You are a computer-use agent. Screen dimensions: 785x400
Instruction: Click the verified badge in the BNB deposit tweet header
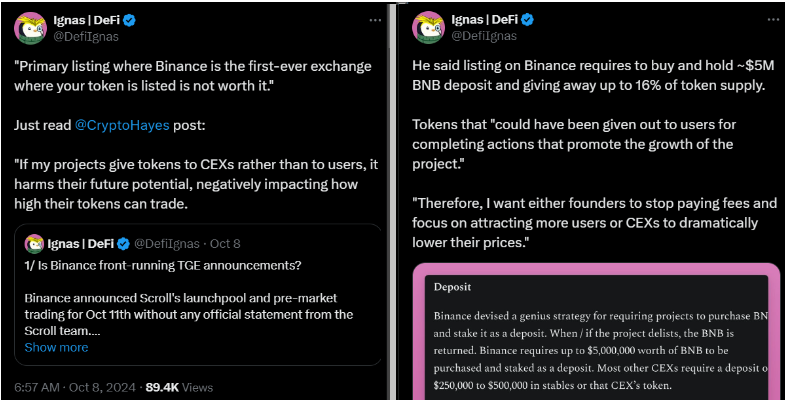point(528,21)
